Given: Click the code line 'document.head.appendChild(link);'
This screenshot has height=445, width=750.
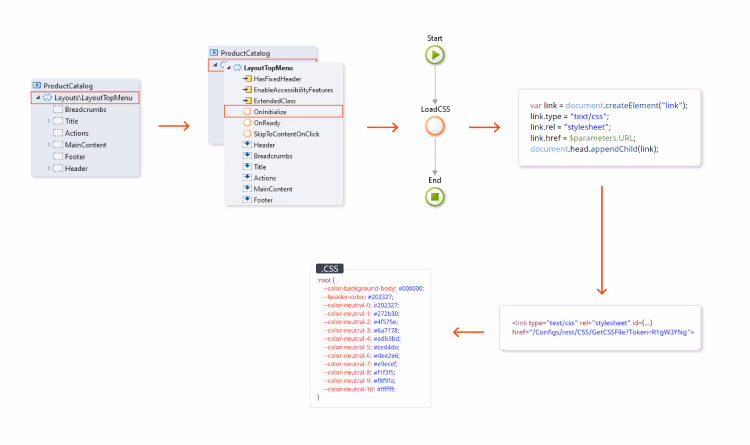Looking at the screenshot, I should pyautogui.click(x=594, y=149).
